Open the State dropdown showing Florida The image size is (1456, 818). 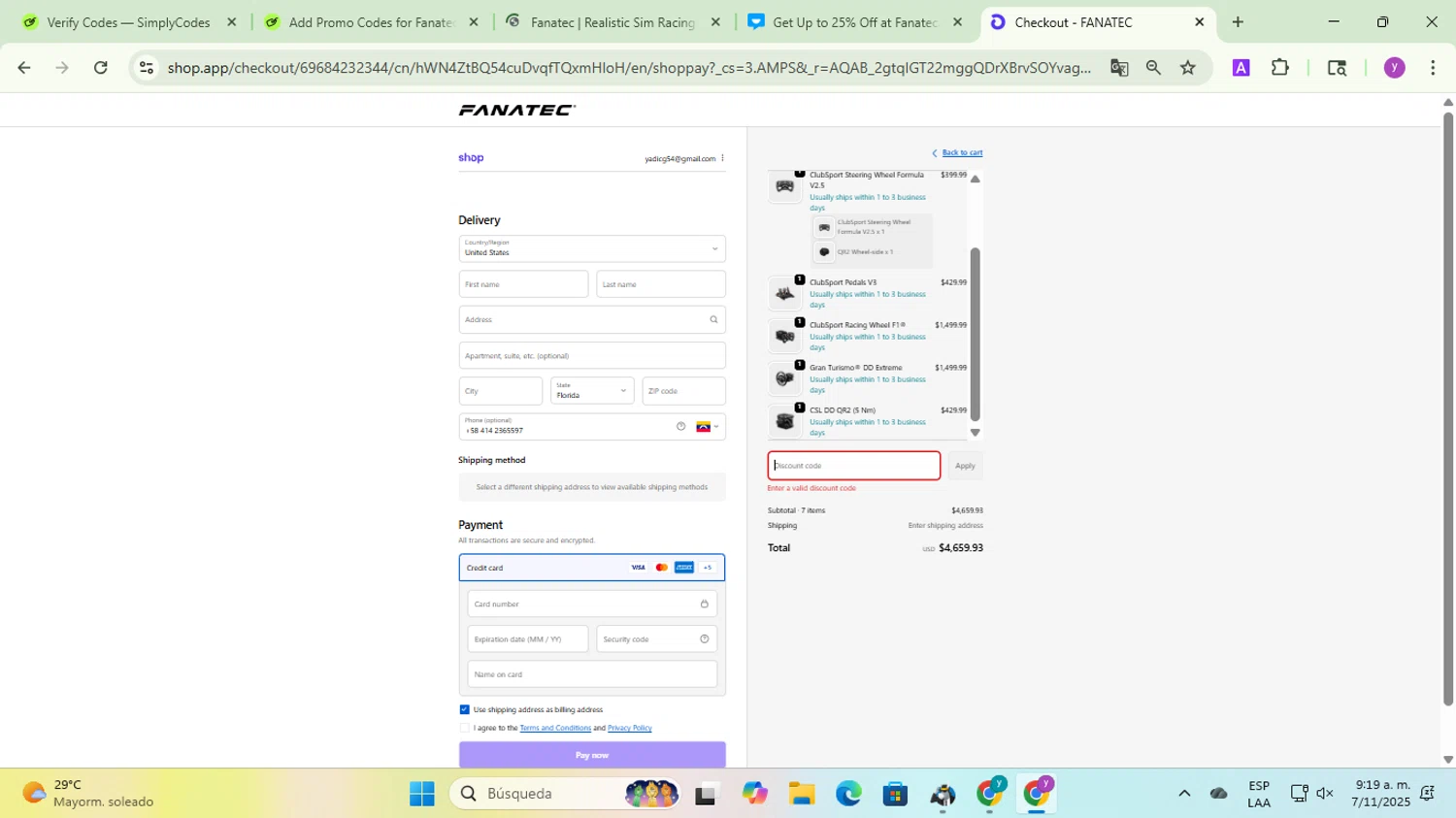[x=592, y=390]
